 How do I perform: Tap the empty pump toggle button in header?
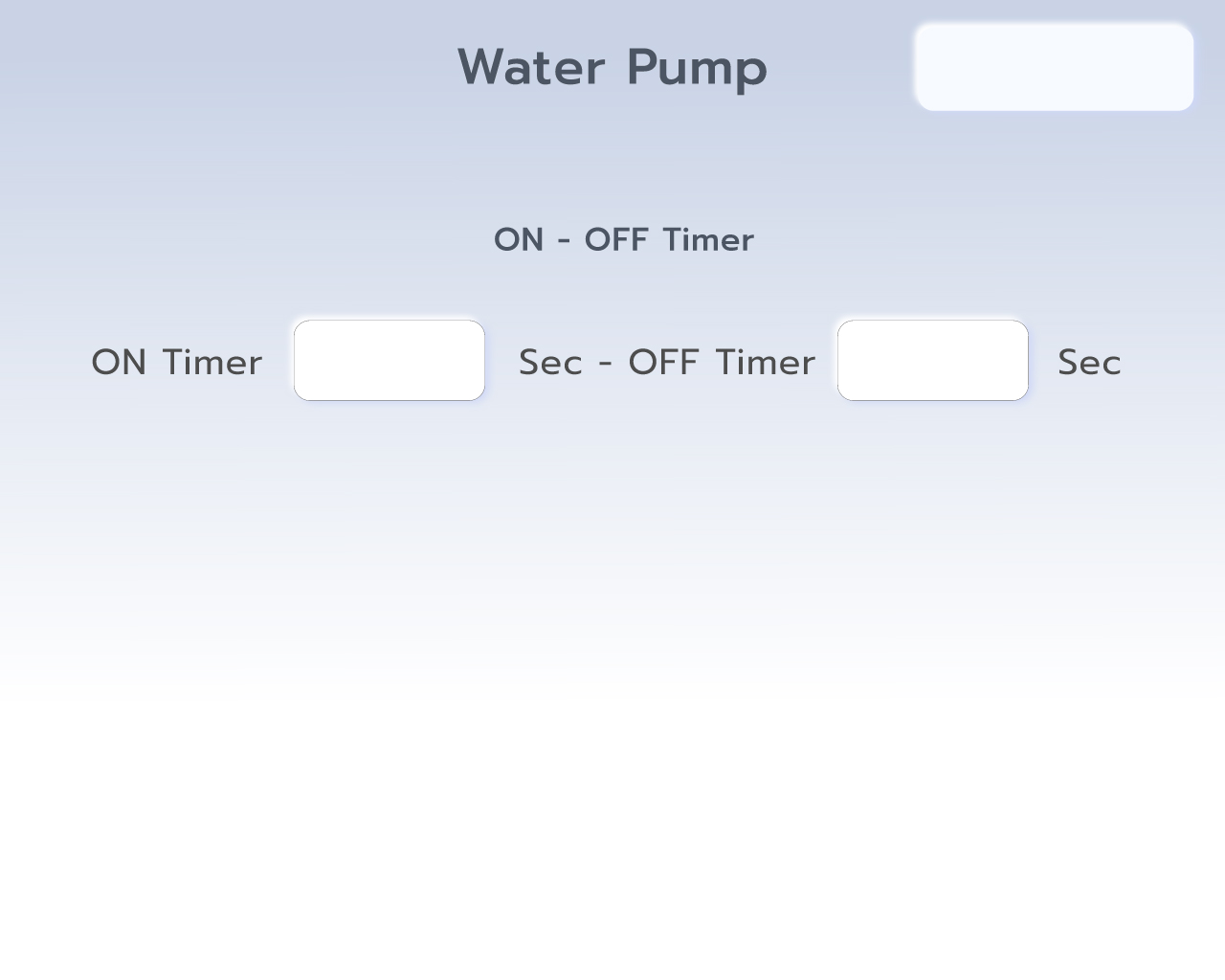coord(1054,67)
